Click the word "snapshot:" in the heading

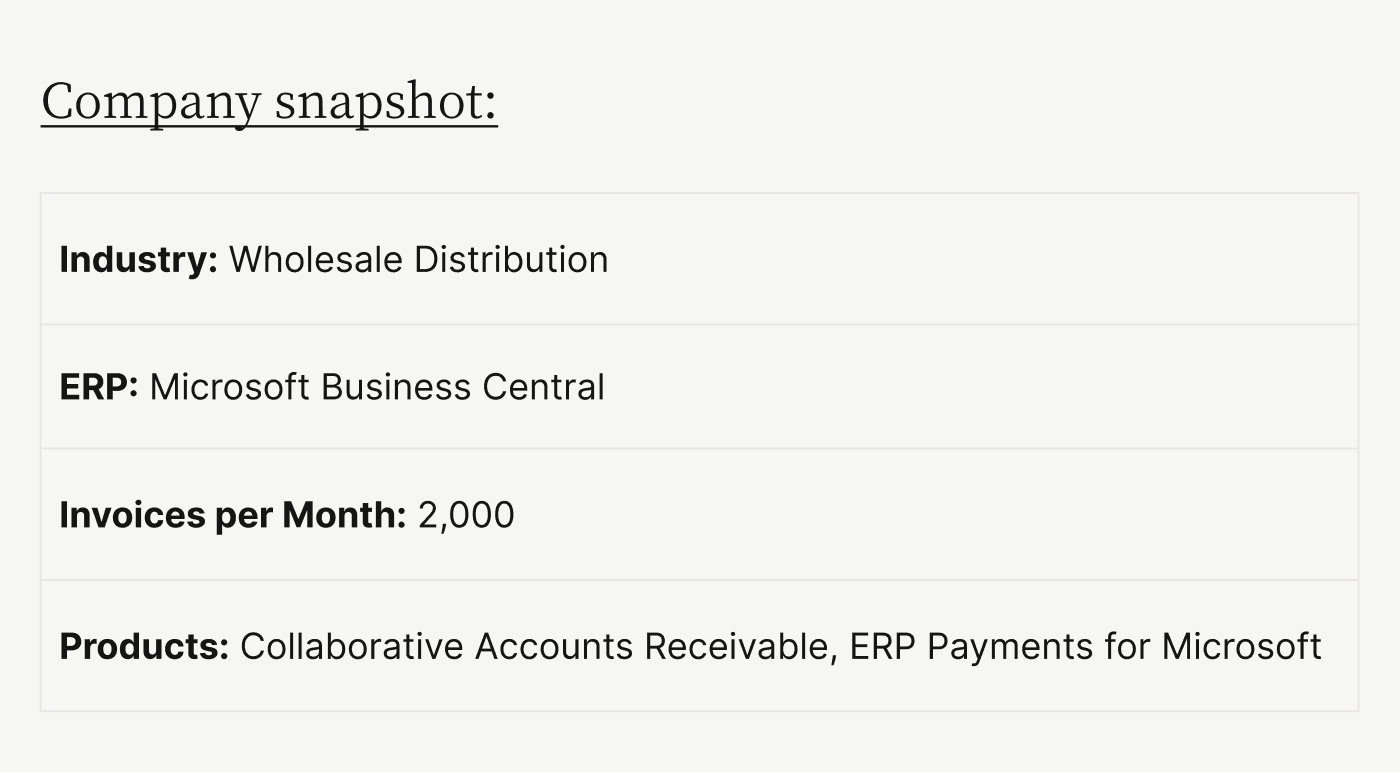(386, 102)
